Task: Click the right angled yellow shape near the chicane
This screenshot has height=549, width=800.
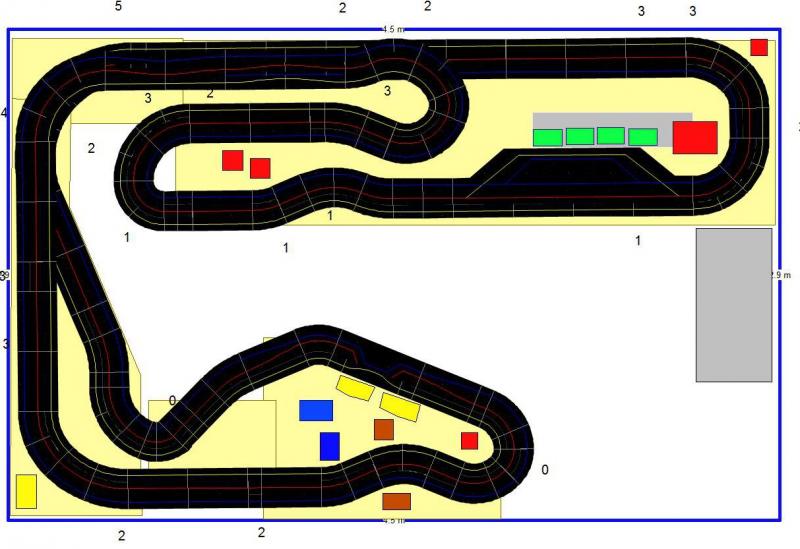Action: click(399, 406)
